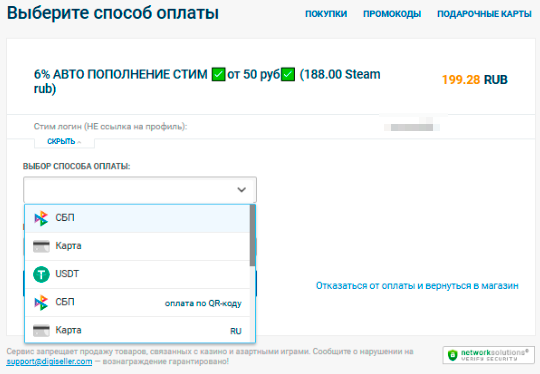Image resolution: width=540 pixels, height=374 pixels.
Task: Click the green checkmark before 'от 50 руб'
Action: [218, 74]
